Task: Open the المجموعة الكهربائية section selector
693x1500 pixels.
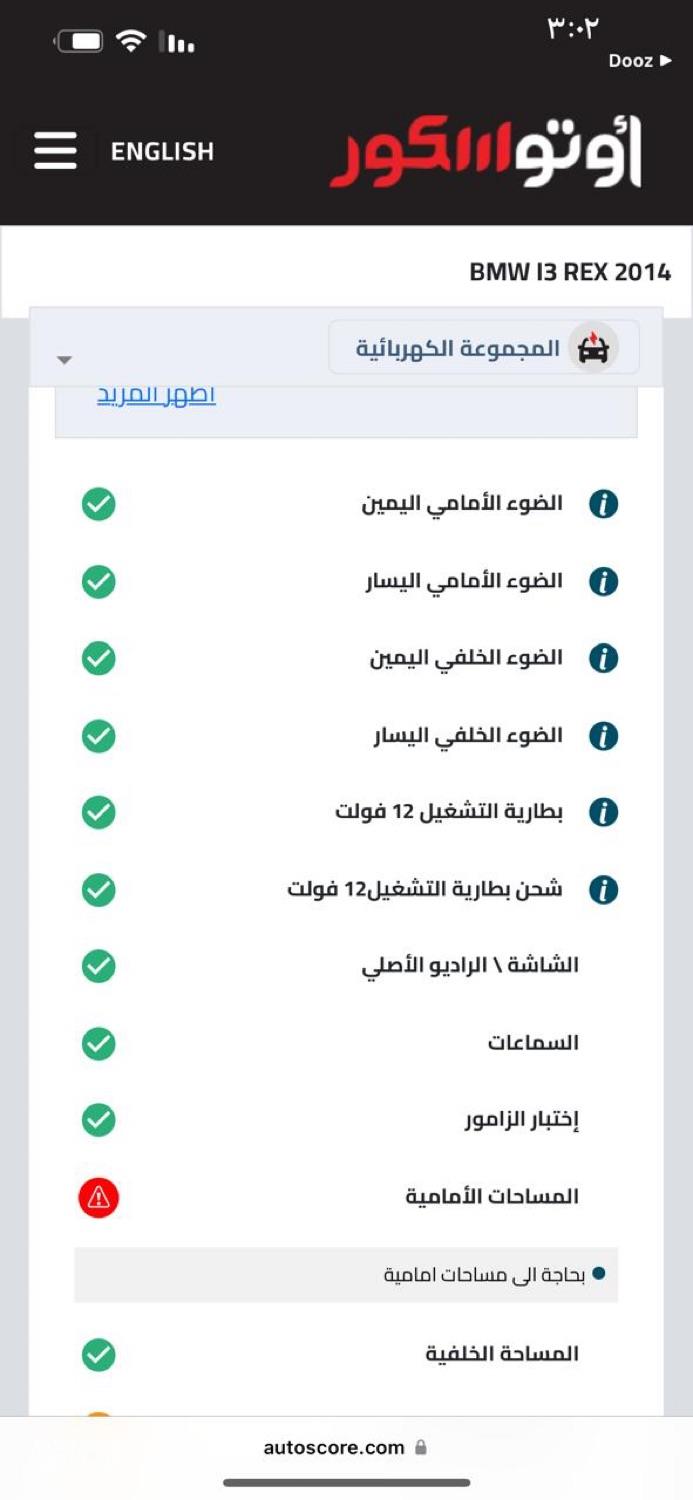Action: click(483, 348)
